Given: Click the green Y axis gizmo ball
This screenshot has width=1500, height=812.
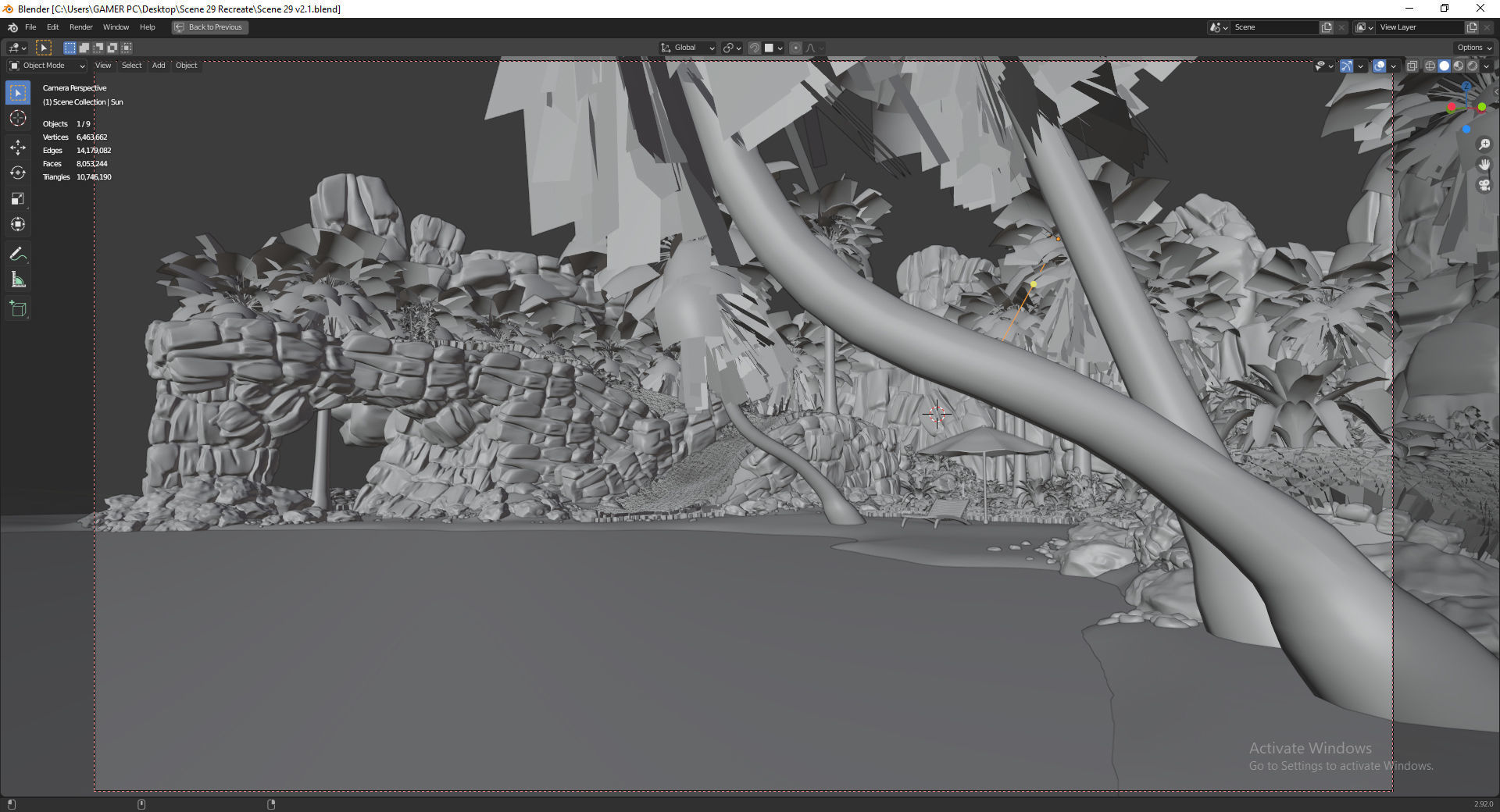Looking at the screenshot, I should pyautogui.click(x=1482, y=107).
